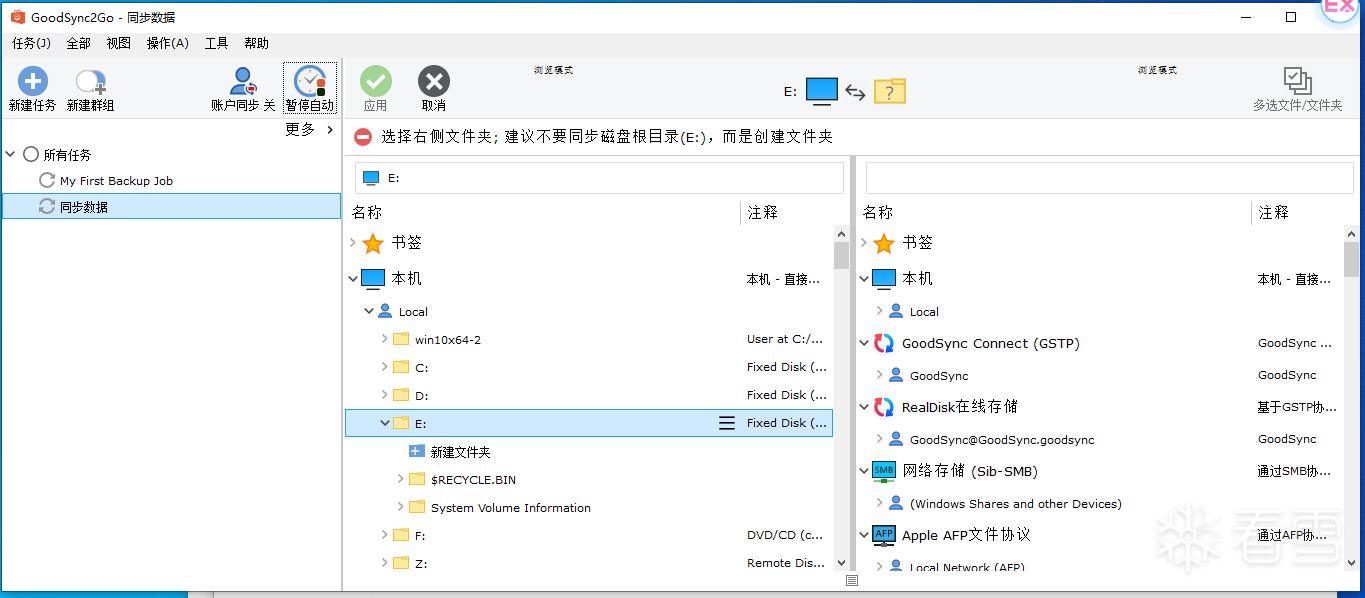The height and width of the screenshot is (598, 1365).
Task: Click New Folder (新建文件夹) under E:
Action: click(460, 452)
